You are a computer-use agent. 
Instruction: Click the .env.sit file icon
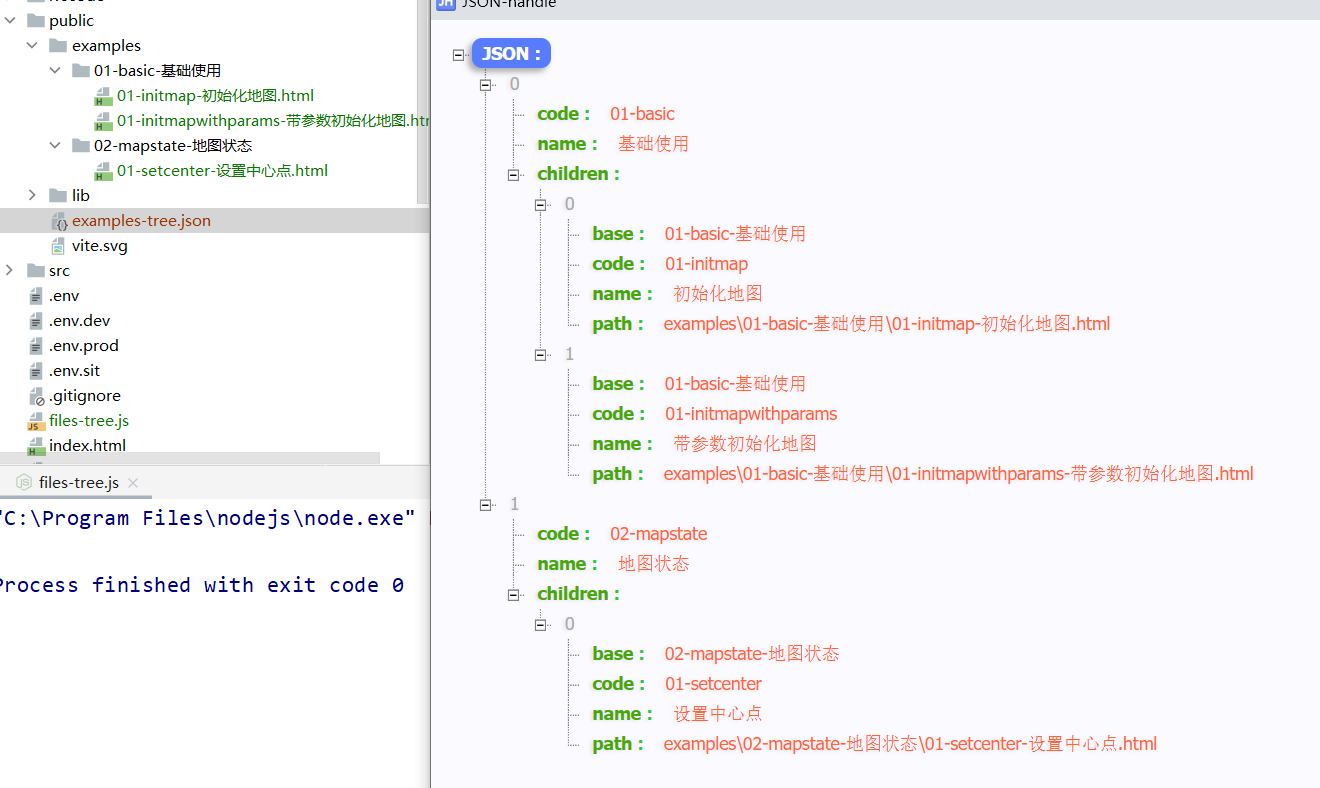click(x=37, y=371)
